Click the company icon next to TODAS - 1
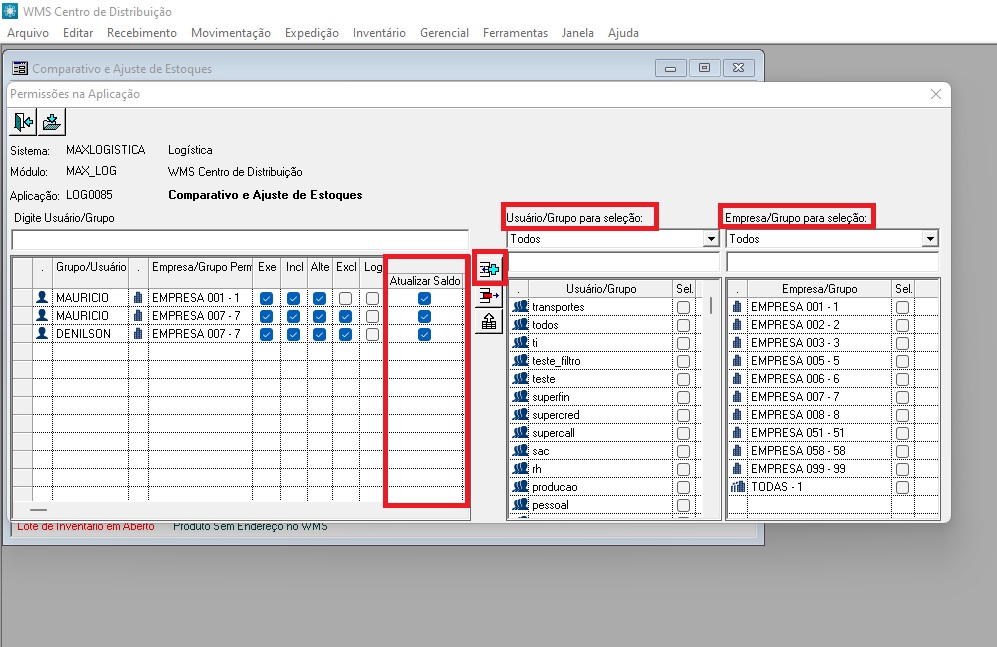 [x=738, y=487]
